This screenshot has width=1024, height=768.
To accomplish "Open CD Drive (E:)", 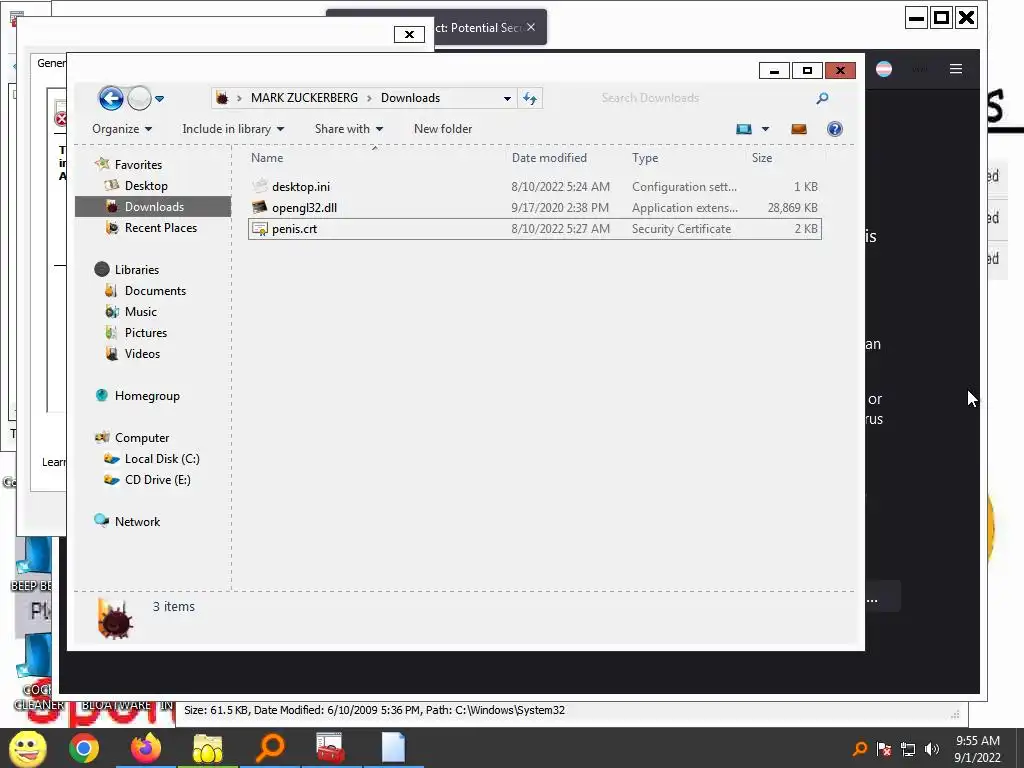I will point(157,479).
